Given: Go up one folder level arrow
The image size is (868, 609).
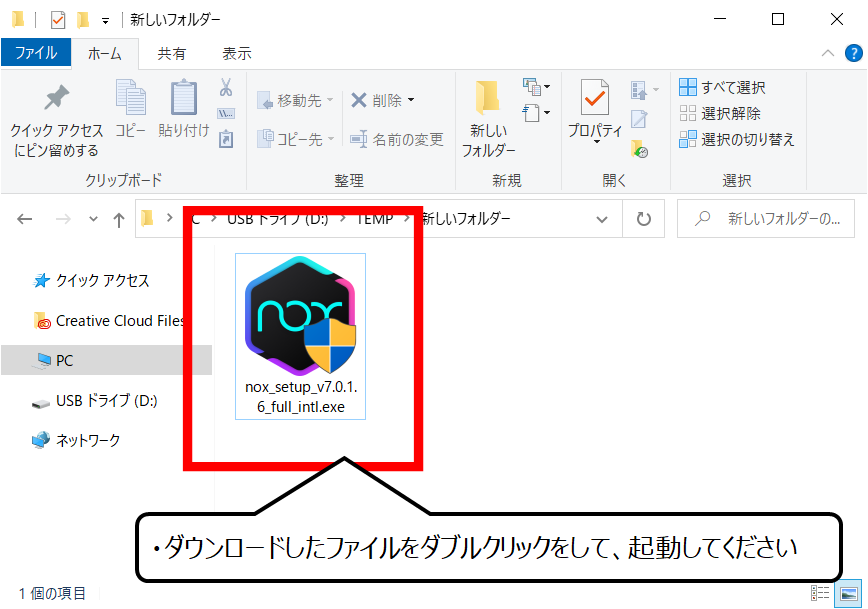Looking at the screenshot, I should click(x=118, y=220).
